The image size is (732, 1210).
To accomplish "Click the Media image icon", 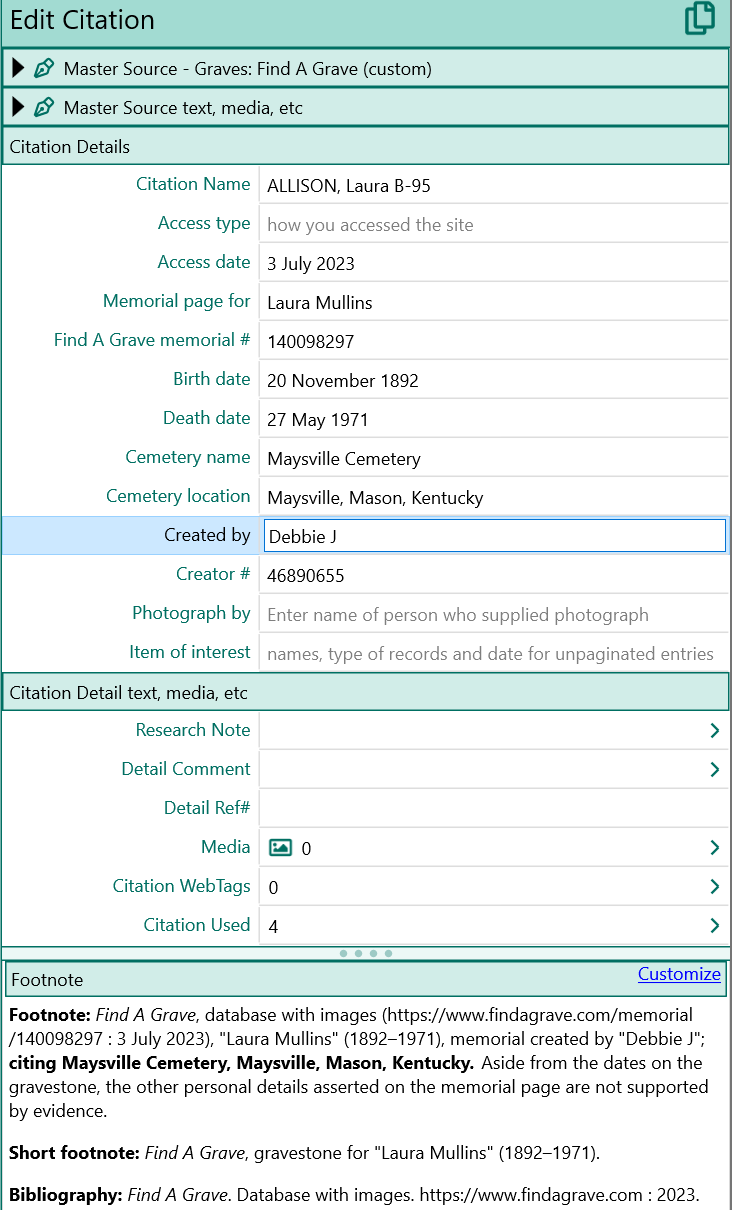I will point(281,848).
